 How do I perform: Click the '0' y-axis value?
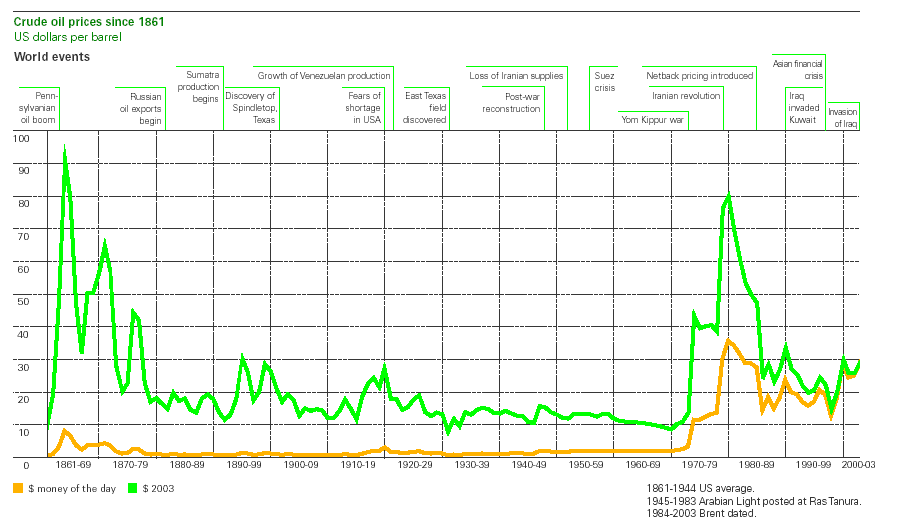coord(27,465)
